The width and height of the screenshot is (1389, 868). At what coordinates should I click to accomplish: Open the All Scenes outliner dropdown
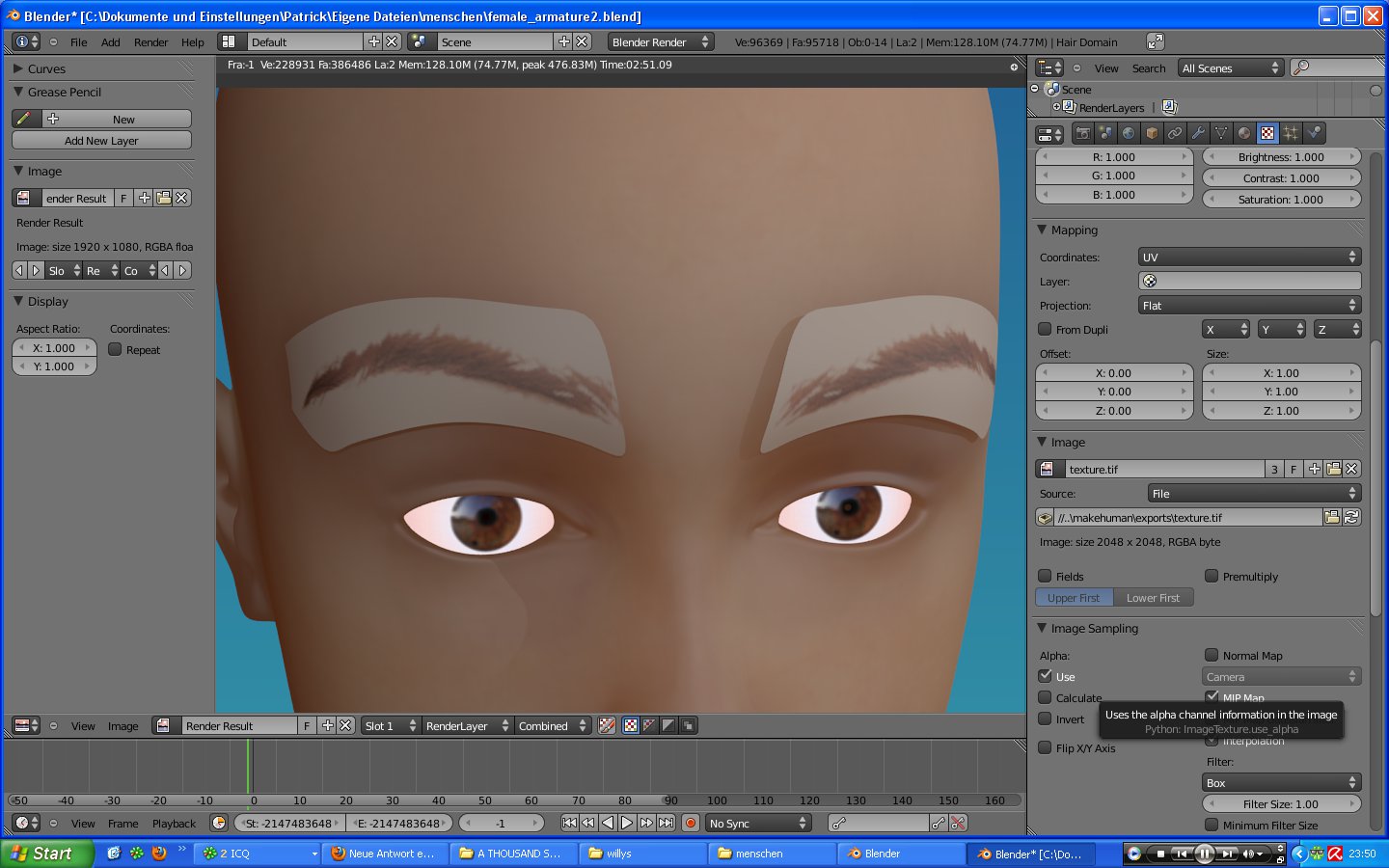[x=1230, y=68]
